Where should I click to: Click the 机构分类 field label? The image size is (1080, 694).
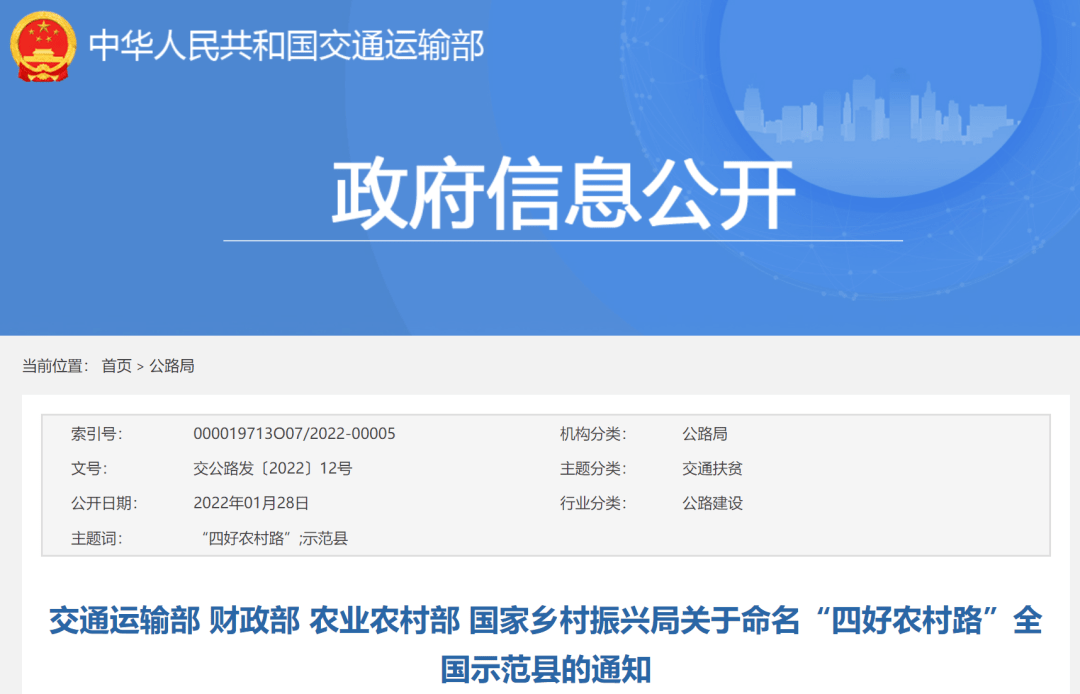tap(593, 434)
